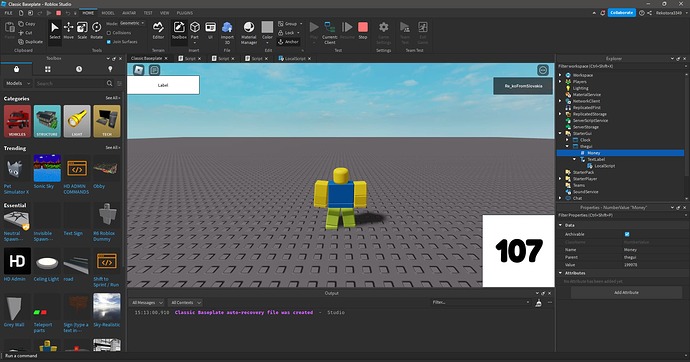Screen dimensions: 690x362
Task: Toggle the Anchor button
Action: (x=288, y=42)
